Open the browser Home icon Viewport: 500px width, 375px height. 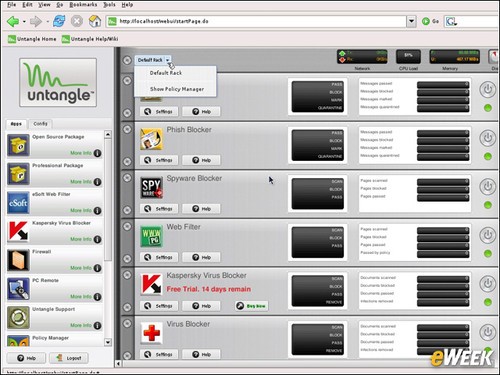(x=95, y=21)
